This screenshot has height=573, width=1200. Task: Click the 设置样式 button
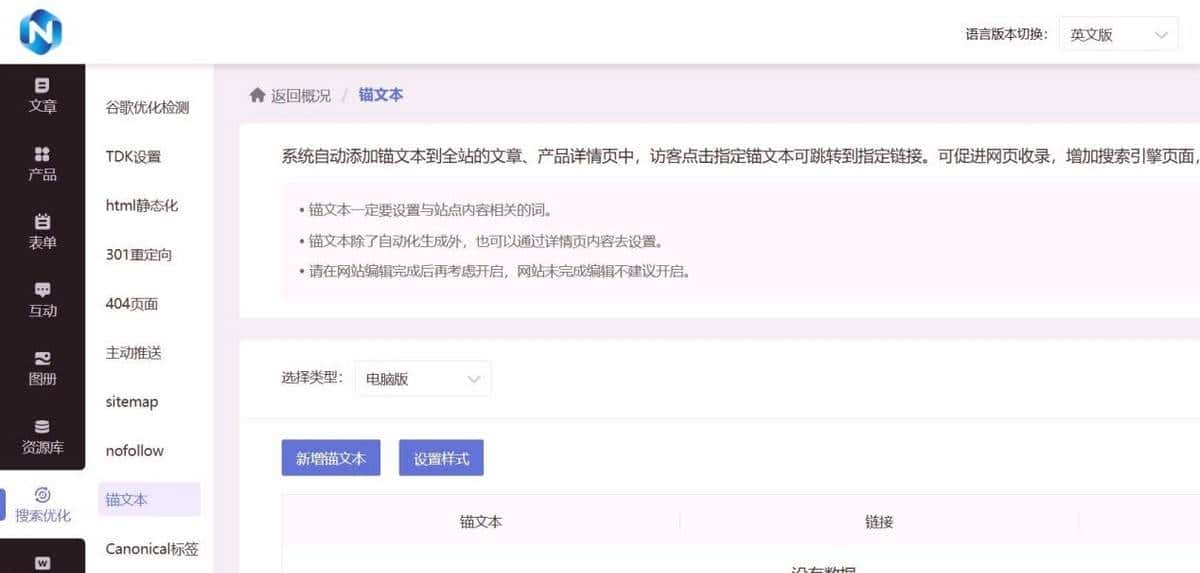point(441,458)
